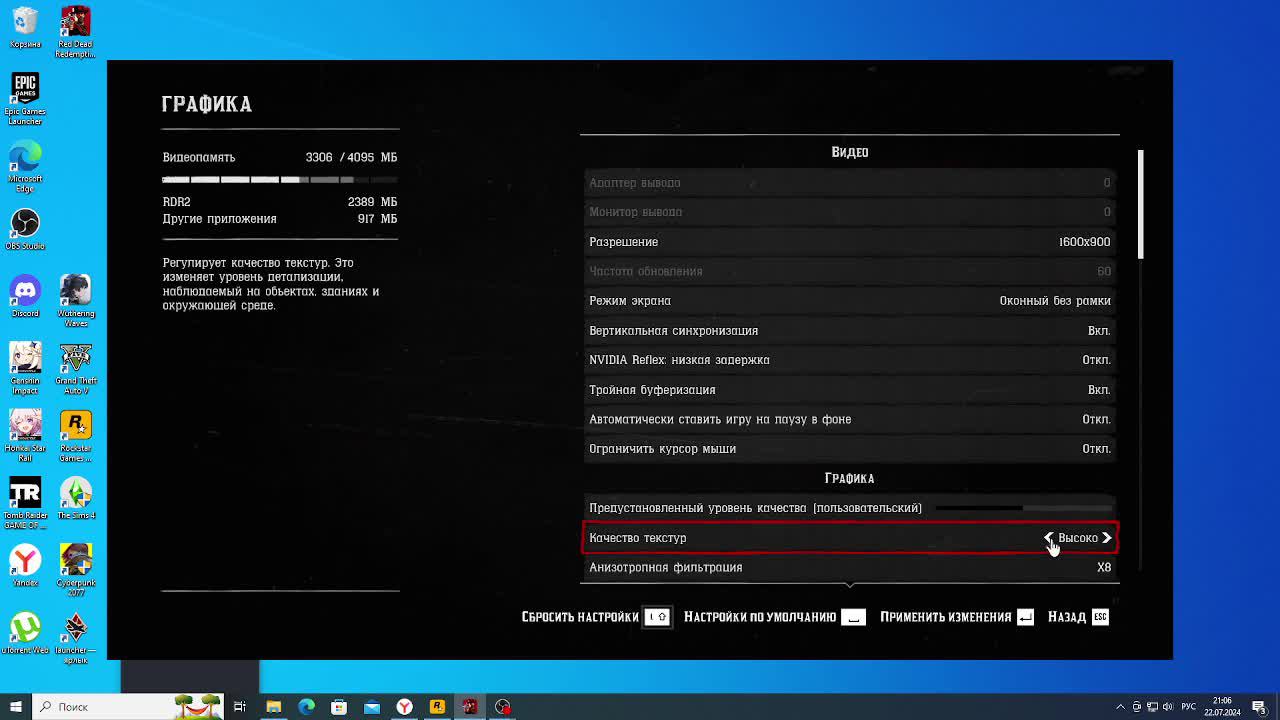Open the Discord desktop shortcut
The image size is (1280, 720).
click(x=25, y=296)
